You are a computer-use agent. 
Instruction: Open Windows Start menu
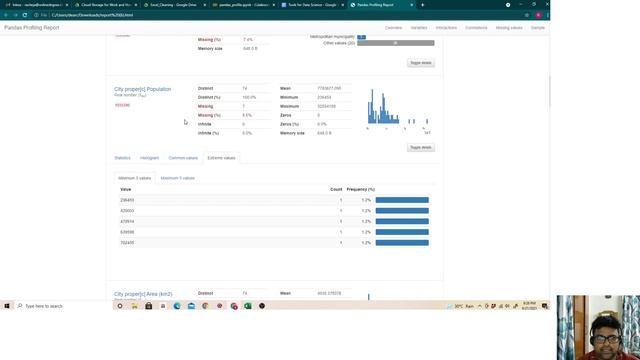pos(7,306)
